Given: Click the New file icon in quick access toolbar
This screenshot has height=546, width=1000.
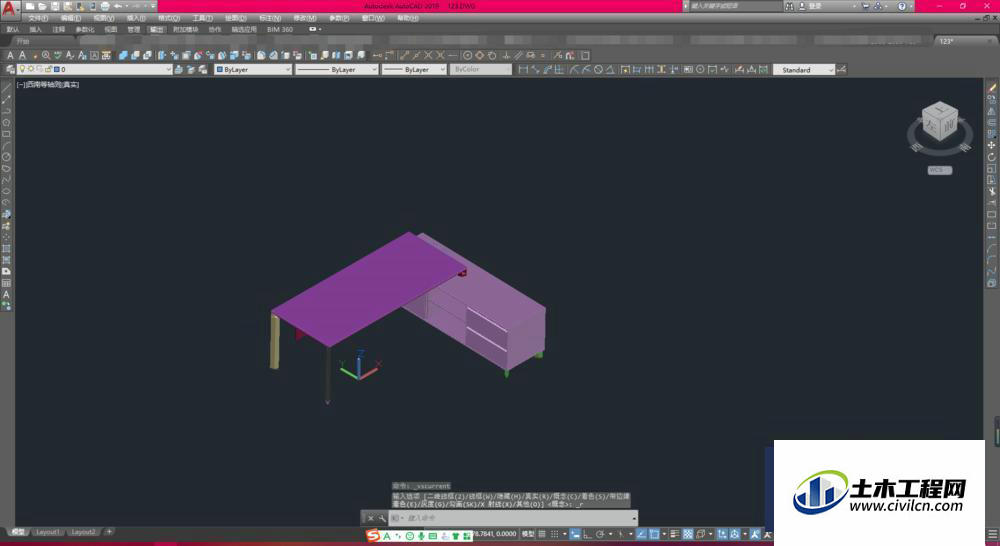Looking at the screenshot, I should (30, 6).
